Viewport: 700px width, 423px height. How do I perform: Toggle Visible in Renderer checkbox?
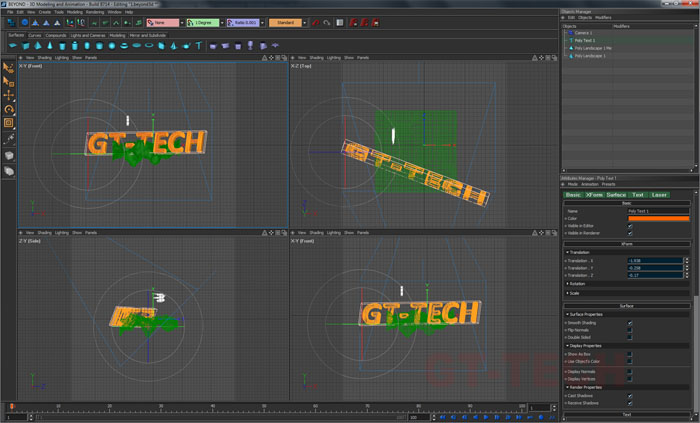coord(630,233)
